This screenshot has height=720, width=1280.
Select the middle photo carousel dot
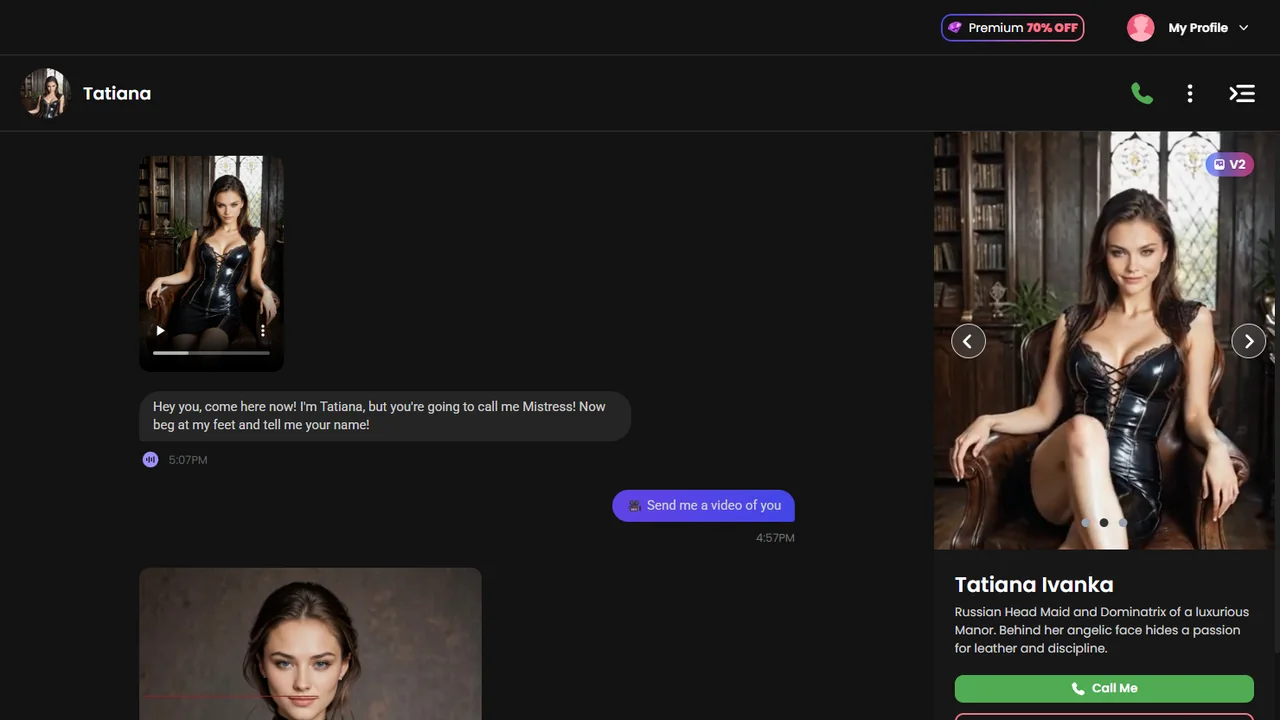(1104, 523)
